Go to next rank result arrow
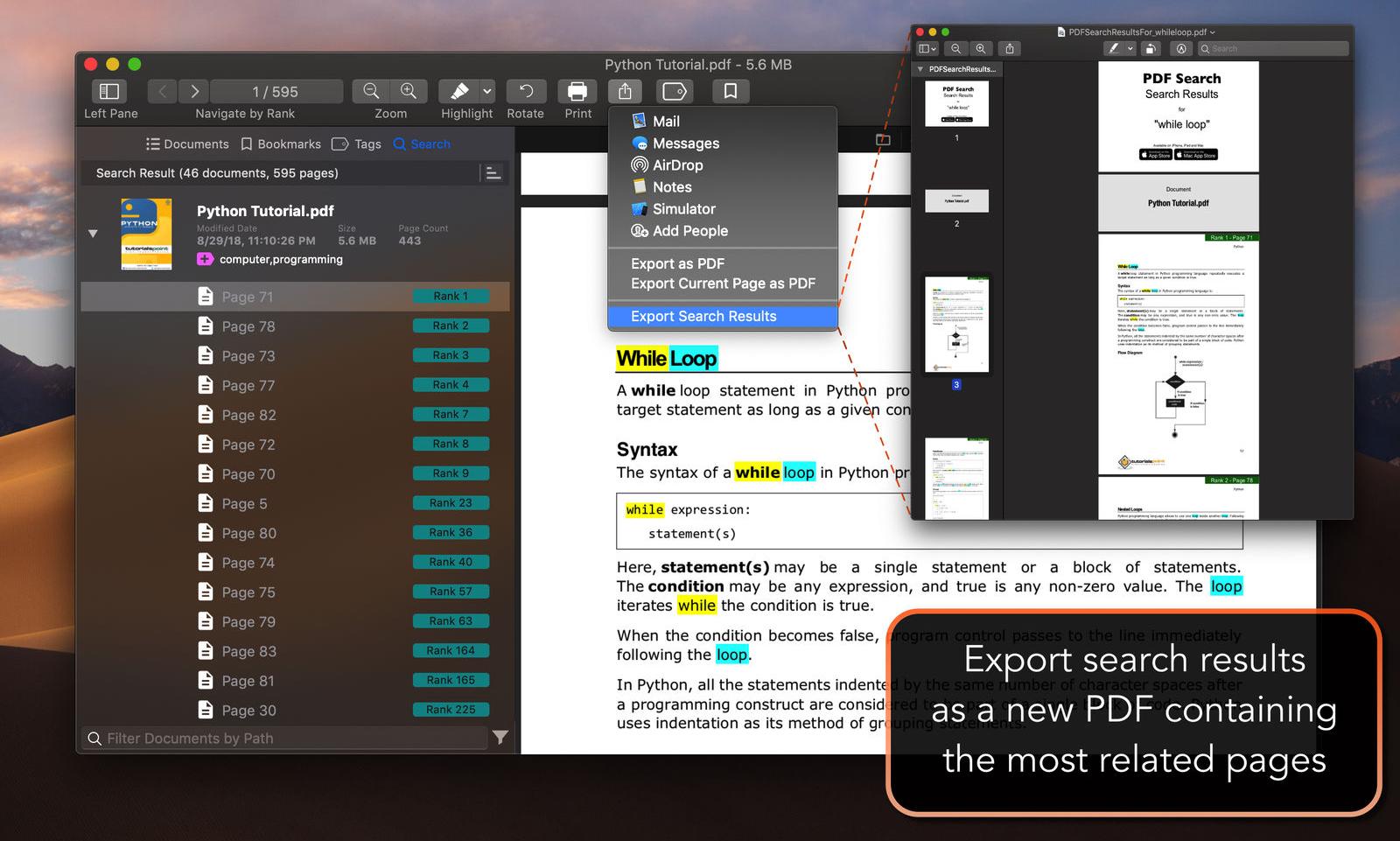1400x841 pixels. click(x=194, y=91)
